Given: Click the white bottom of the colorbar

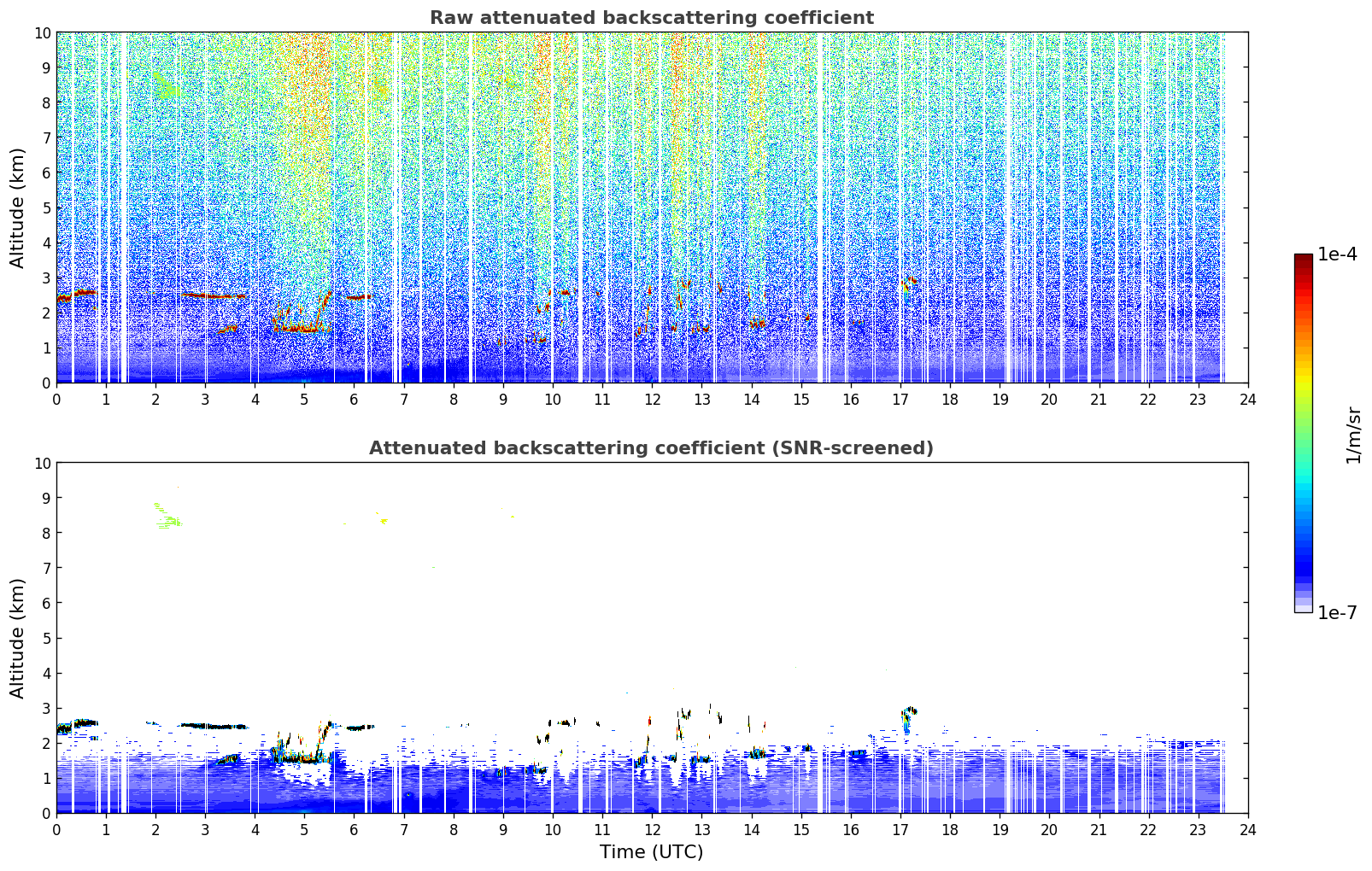Looking at the screenshot, I should [1303, 609].
